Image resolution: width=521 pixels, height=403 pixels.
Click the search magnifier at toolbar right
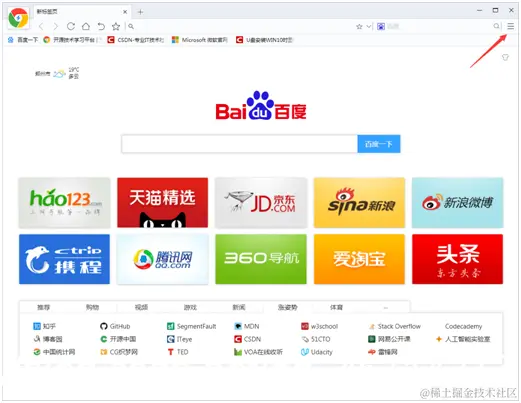coord(496,26)
